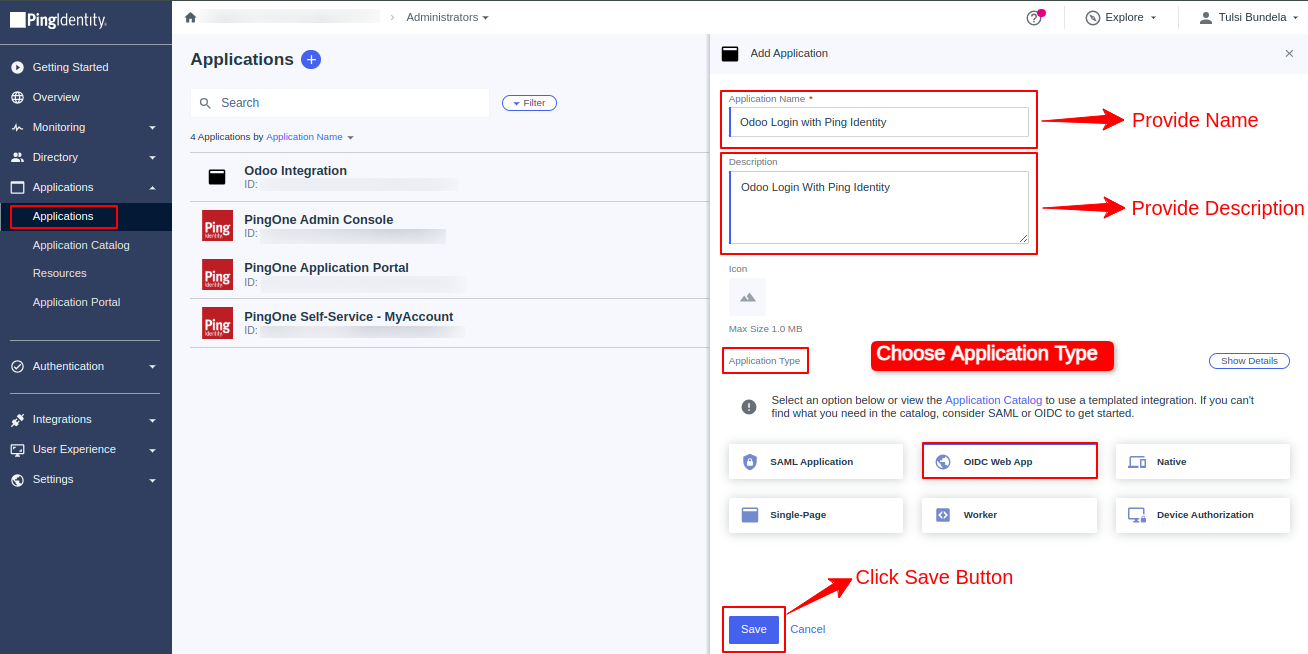Click the User Experience sidebar icon
Viewport: 1308px width, 654px height.
point(17,449)
